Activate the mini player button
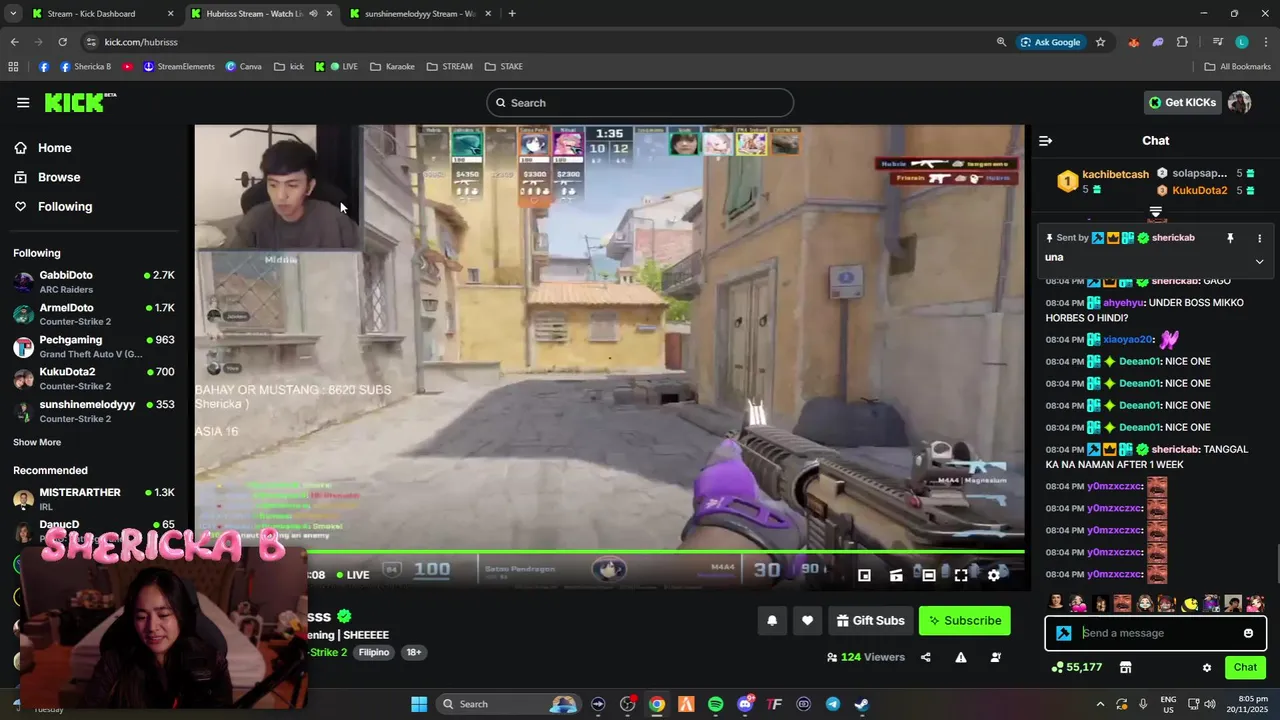 coord(864,575)
